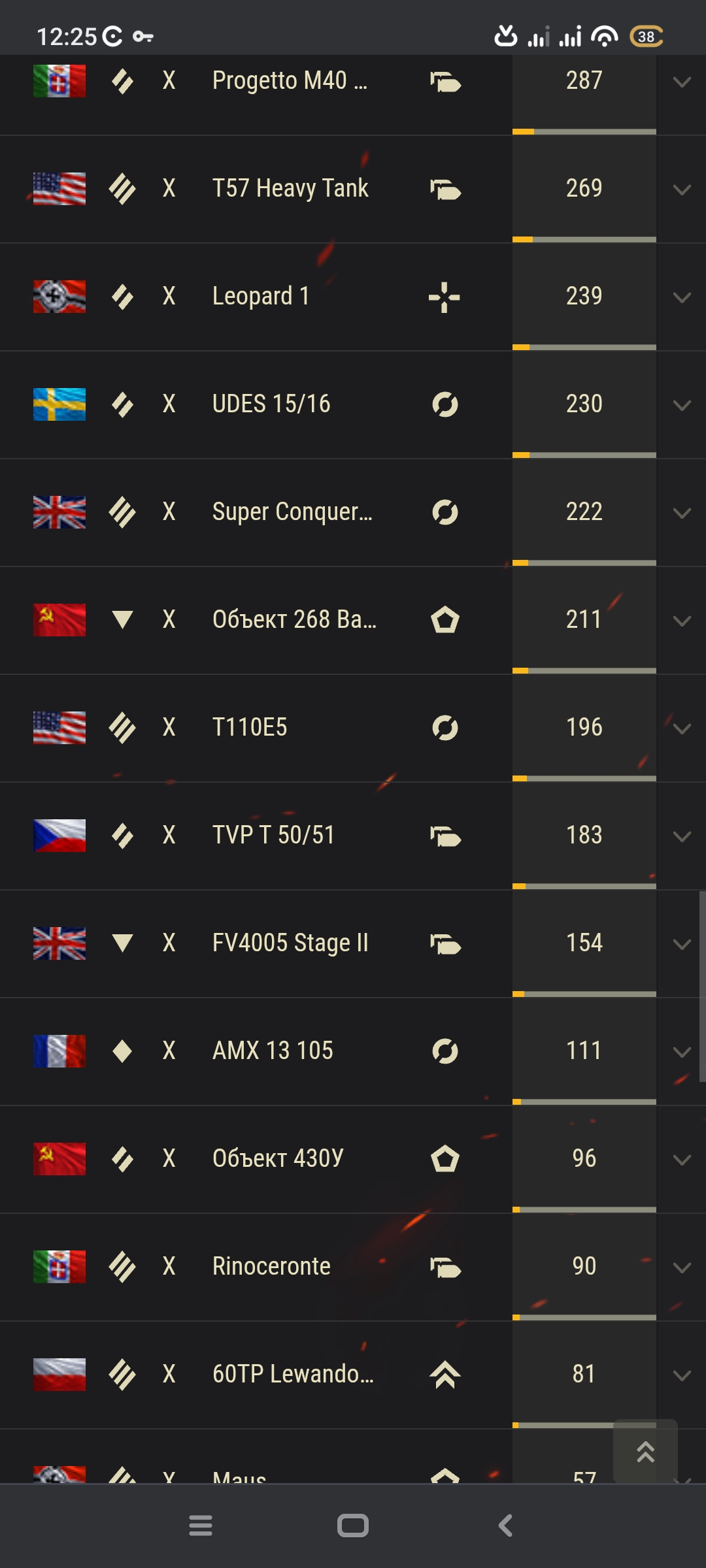Tap the Czech flag beside TVP T 50/51
Viewport: 706px width, 1568px height.
click(x=59, y=836)
